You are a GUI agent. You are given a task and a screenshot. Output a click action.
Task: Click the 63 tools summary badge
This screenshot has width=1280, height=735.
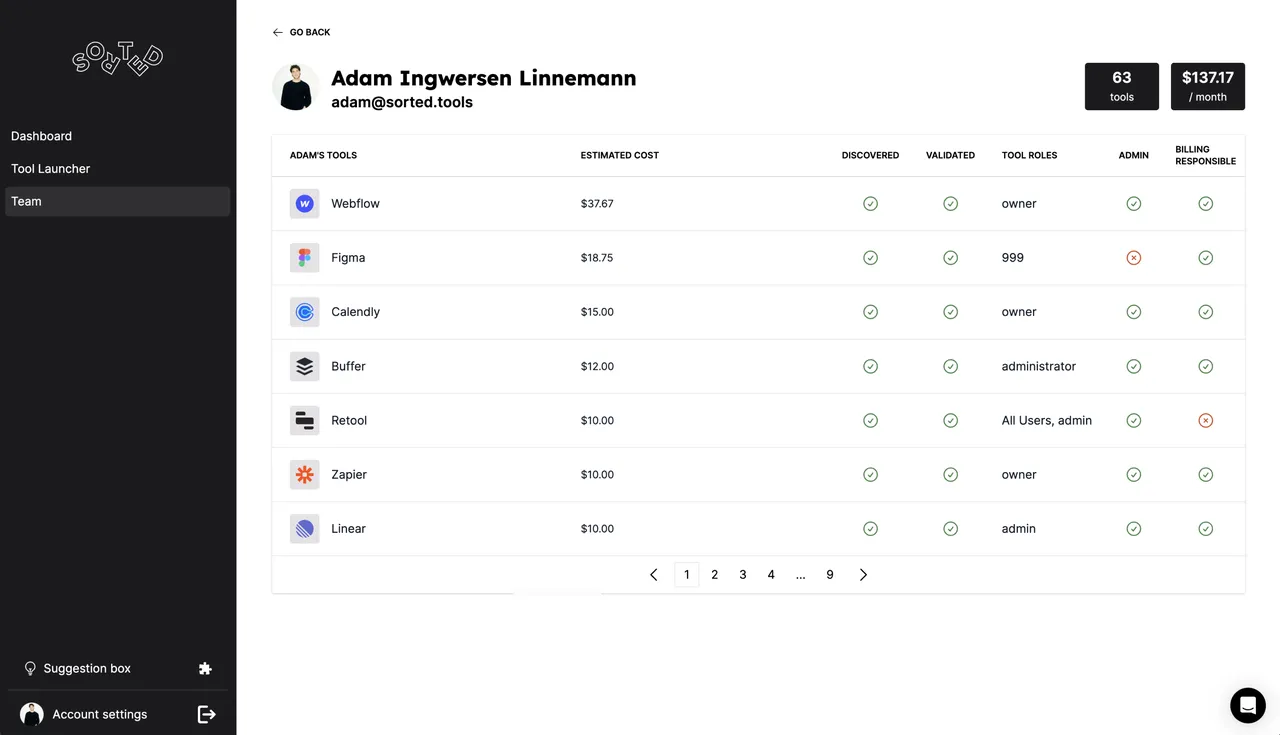pyautogui.click(x=1122, y=86)
